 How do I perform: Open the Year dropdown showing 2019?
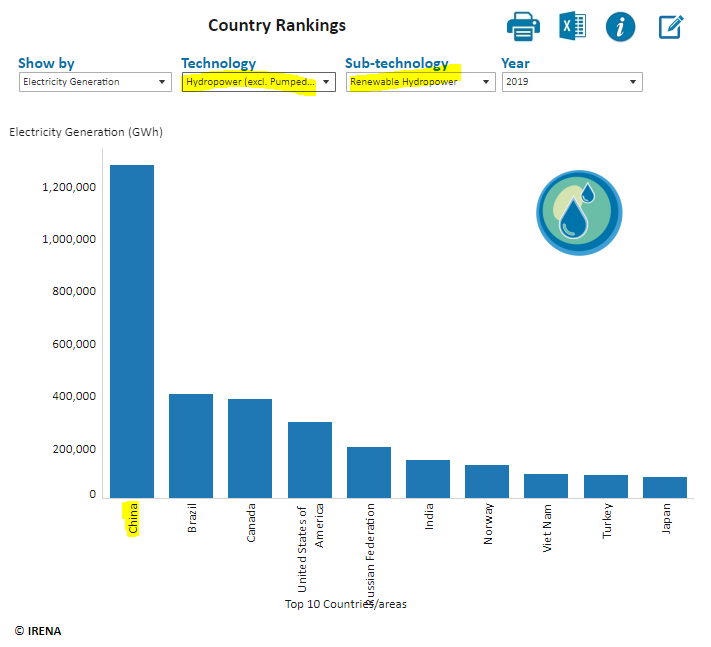572,82
